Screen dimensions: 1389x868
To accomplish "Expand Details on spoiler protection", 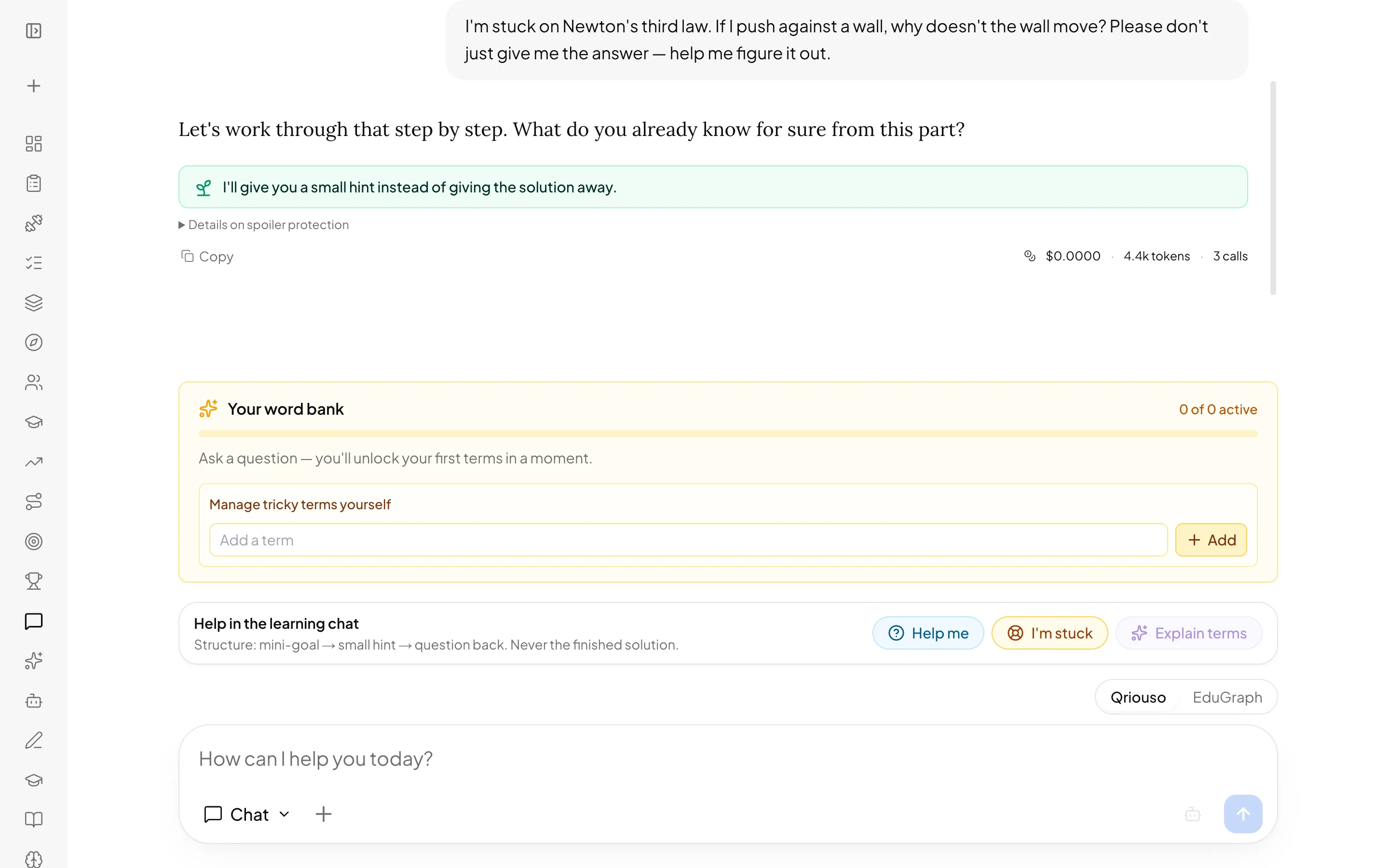I will [263, 224].
